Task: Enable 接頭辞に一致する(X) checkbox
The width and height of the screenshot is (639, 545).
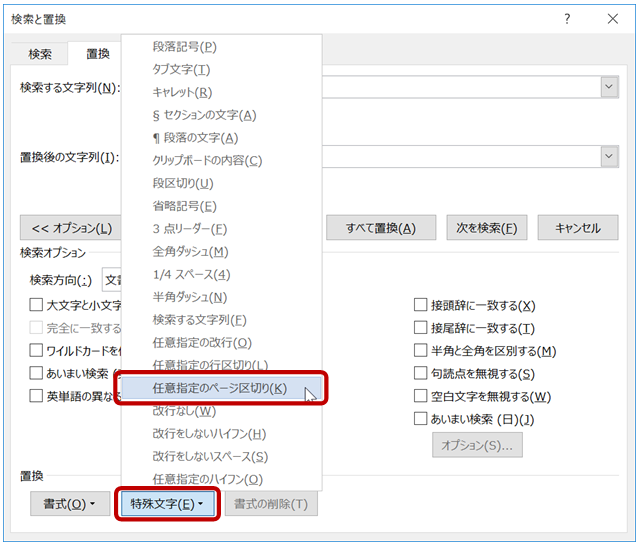Action: coord(421,306)
